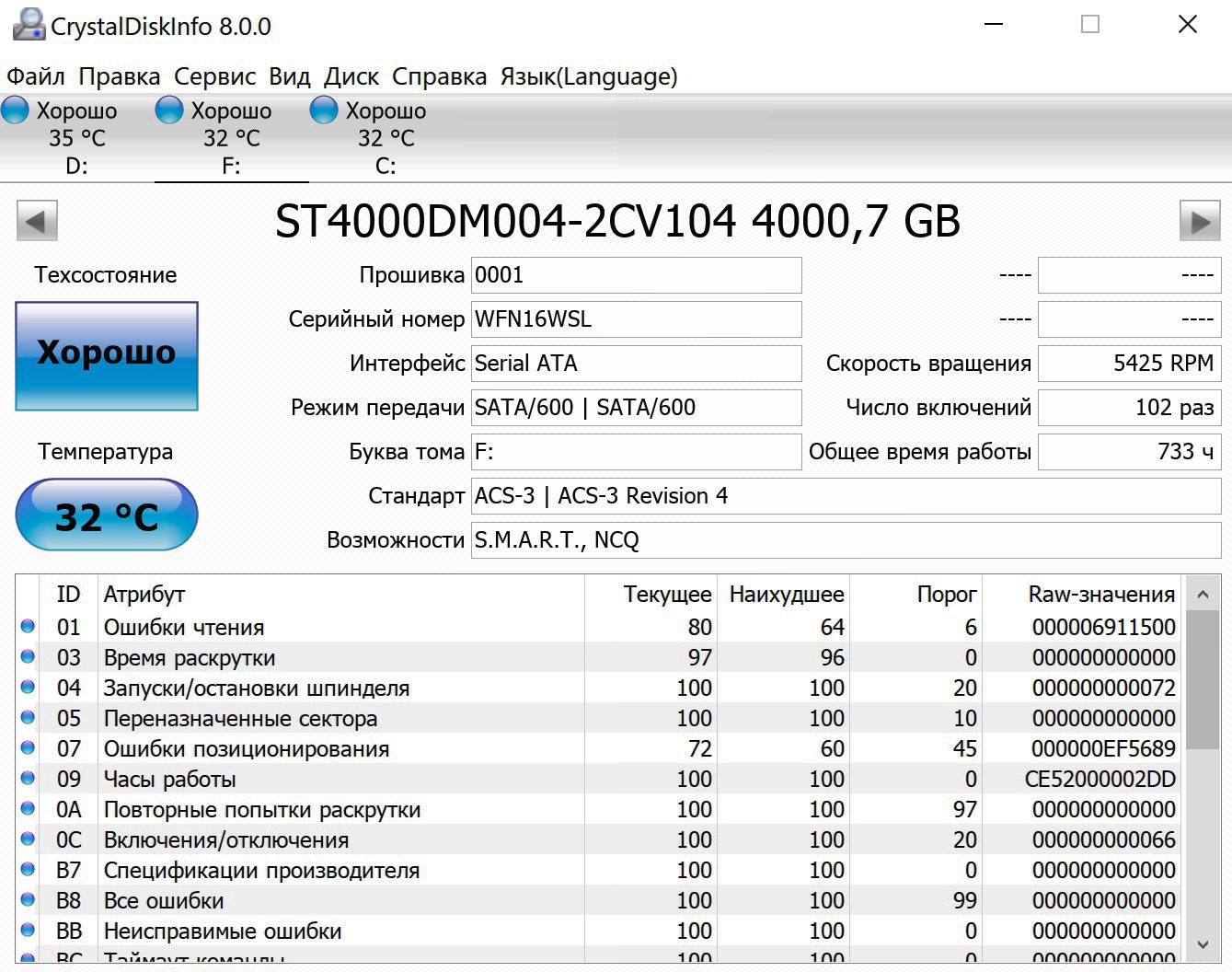Click current value 80 in Ошибки чтения row
Image resolution: width=1232 pixels, height=972 pixels.
click(700, 627)
